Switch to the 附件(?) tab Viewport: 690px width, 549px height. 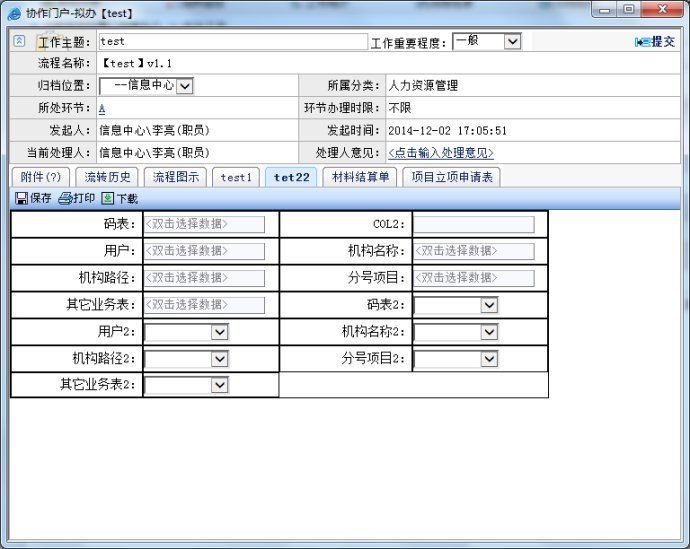tap(40, 177)
